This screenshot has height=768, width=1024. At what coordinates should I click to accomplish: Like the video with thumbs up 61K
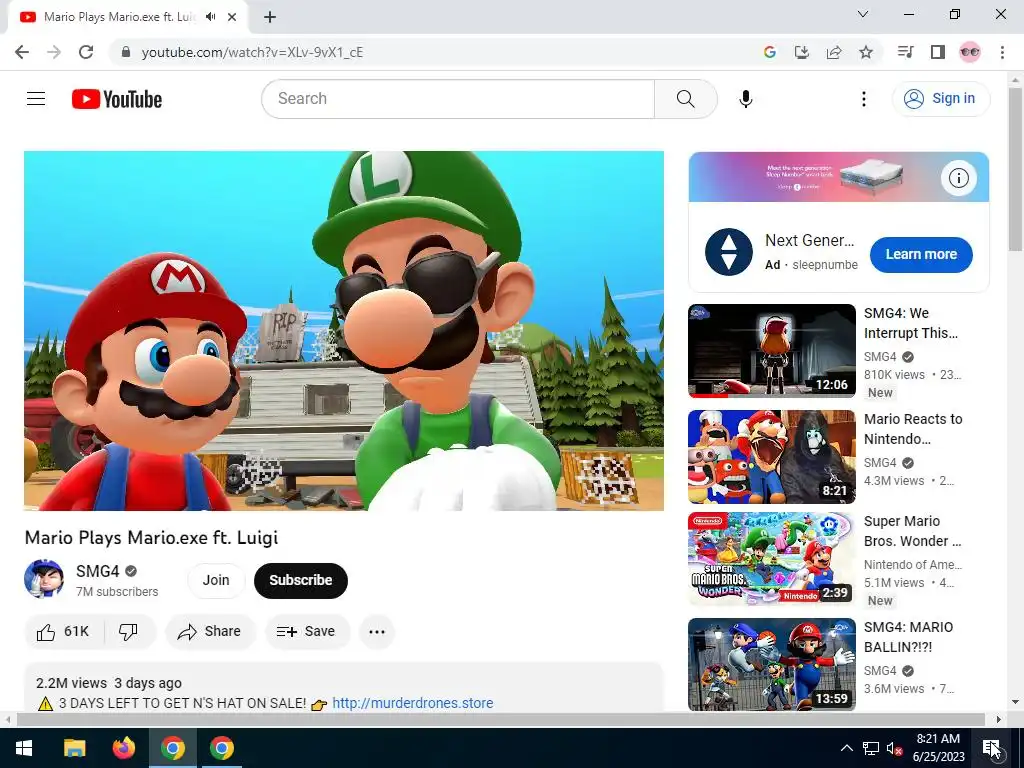tap(63, 632)
